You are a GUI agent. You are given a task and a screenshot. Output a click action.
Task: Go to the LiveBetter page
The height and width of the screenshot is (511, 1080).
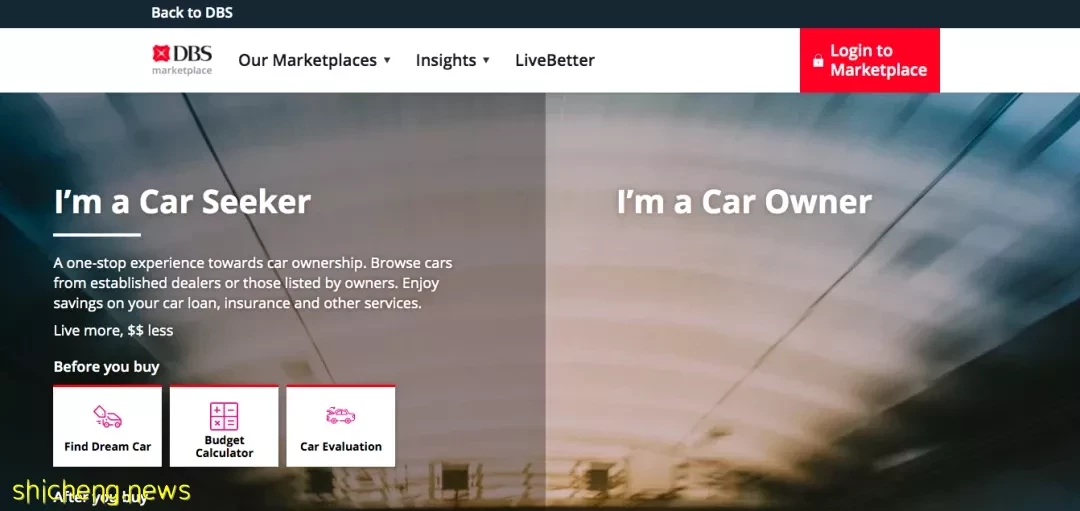(554, 60)
